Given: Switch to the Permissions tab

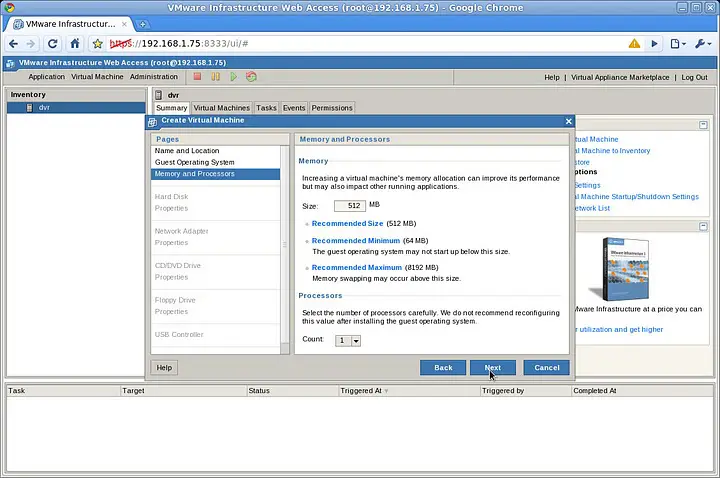Looking at the screenshot, I should pos(332,108).
